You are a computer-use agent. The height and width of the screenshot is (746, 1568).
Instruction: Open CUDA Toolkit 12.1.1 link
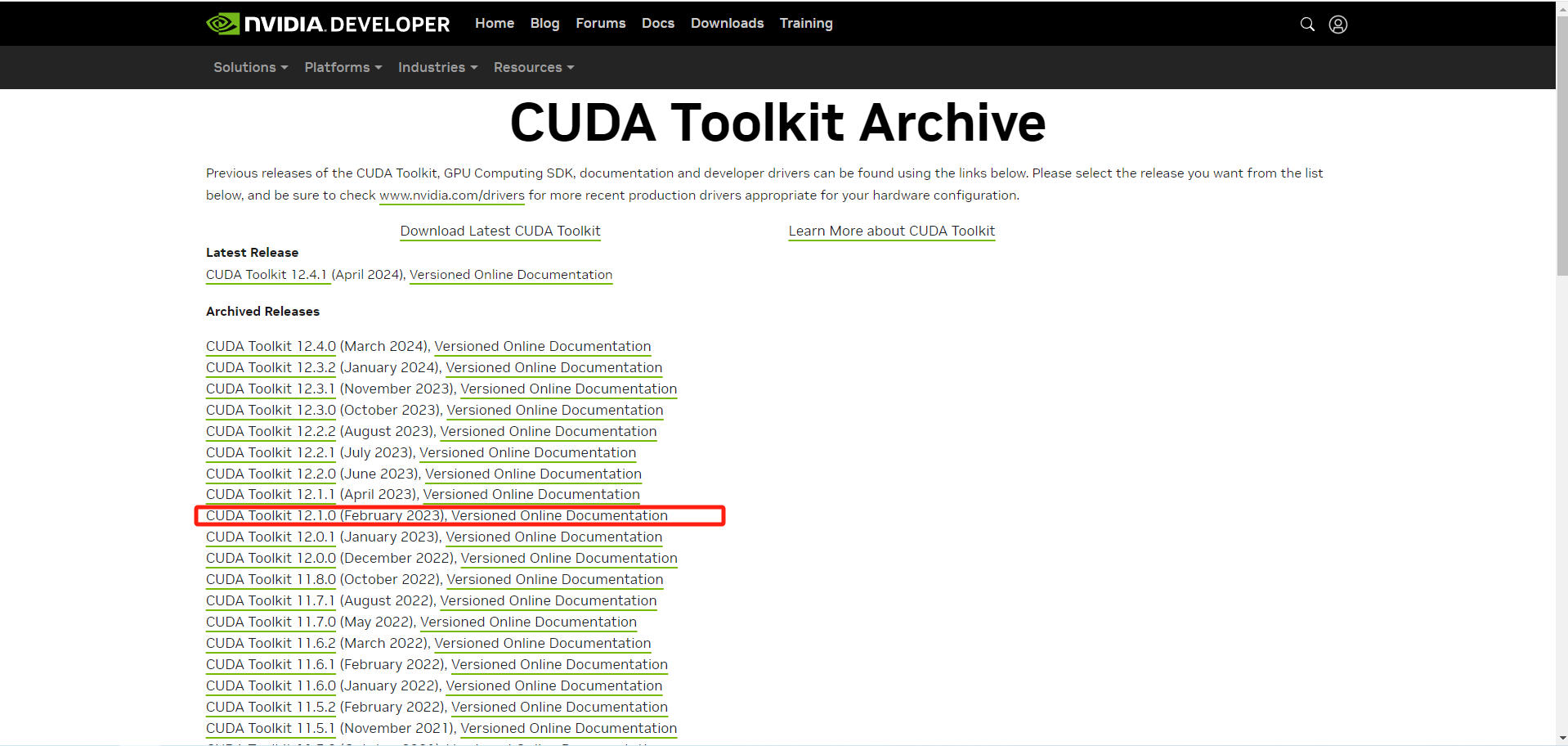tap(271, 495)
